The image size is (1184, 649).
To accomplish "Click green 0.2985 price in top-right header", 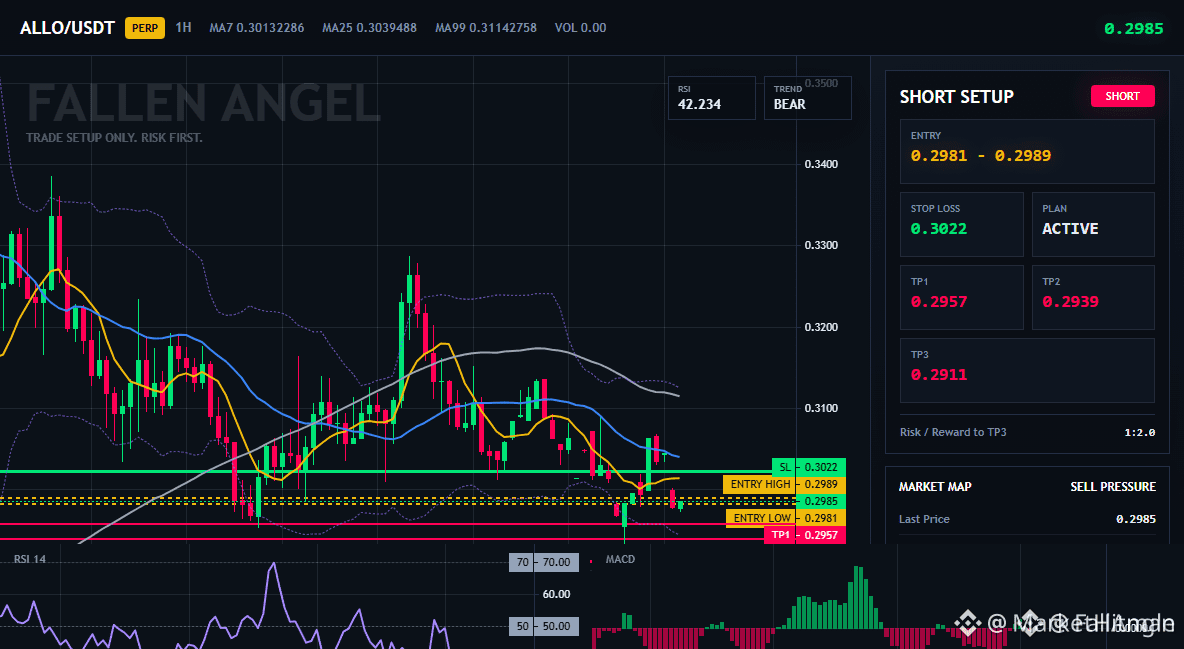I will click(1133, 29).
